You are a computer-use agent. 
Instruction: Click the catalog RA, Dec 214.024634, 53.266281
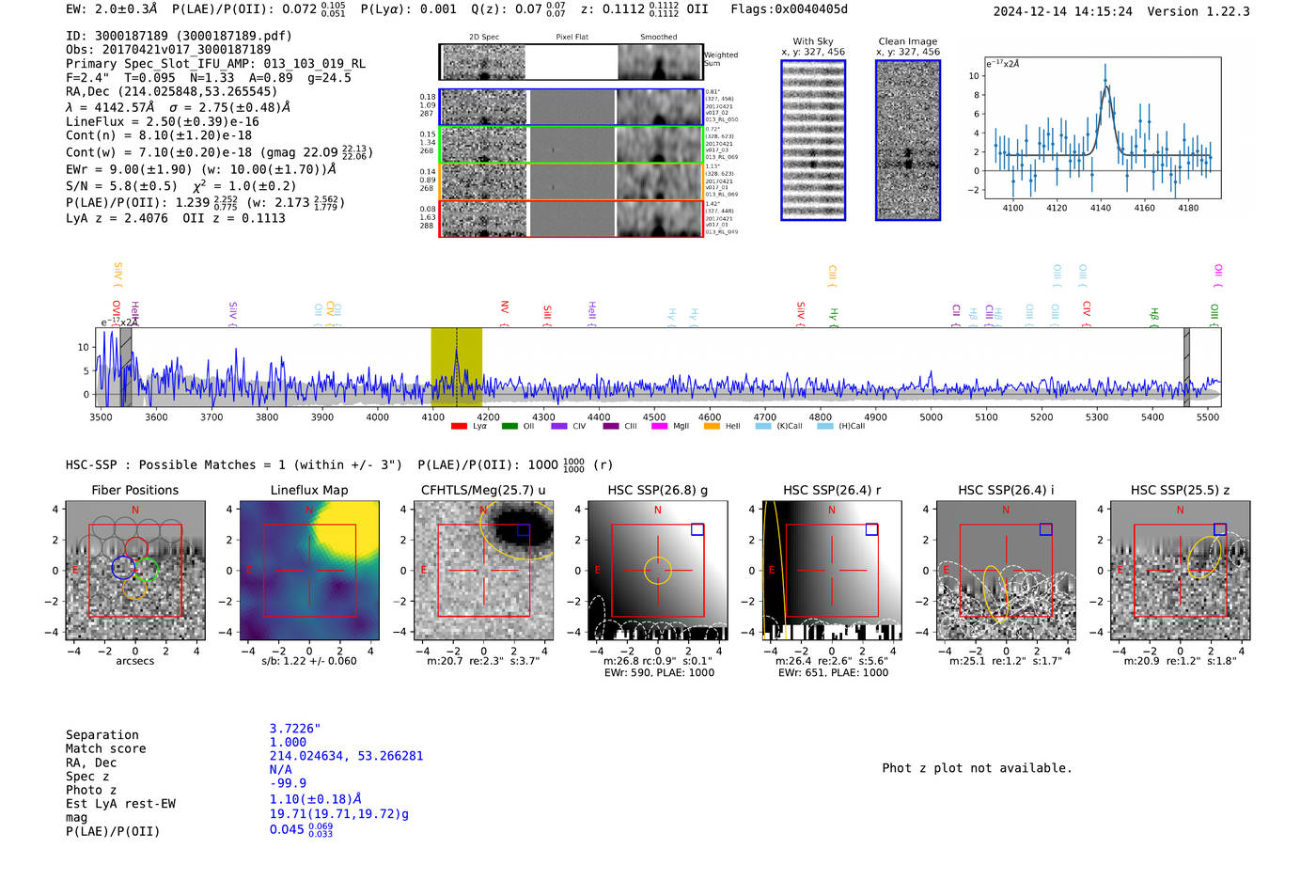[346, 756]
